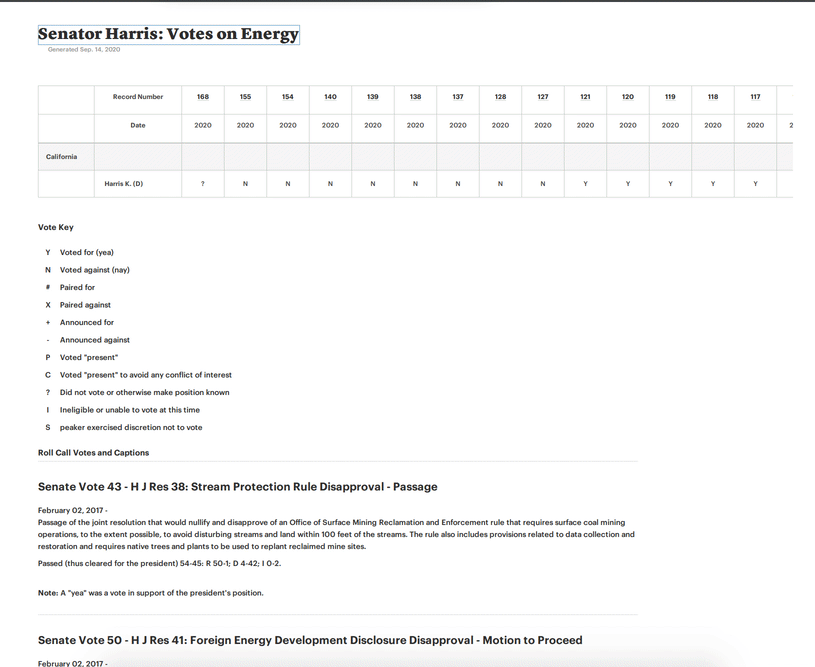Click the '?' vote under record 168
This screenshot has width=815, height=667.
click(x=203, y=184)
